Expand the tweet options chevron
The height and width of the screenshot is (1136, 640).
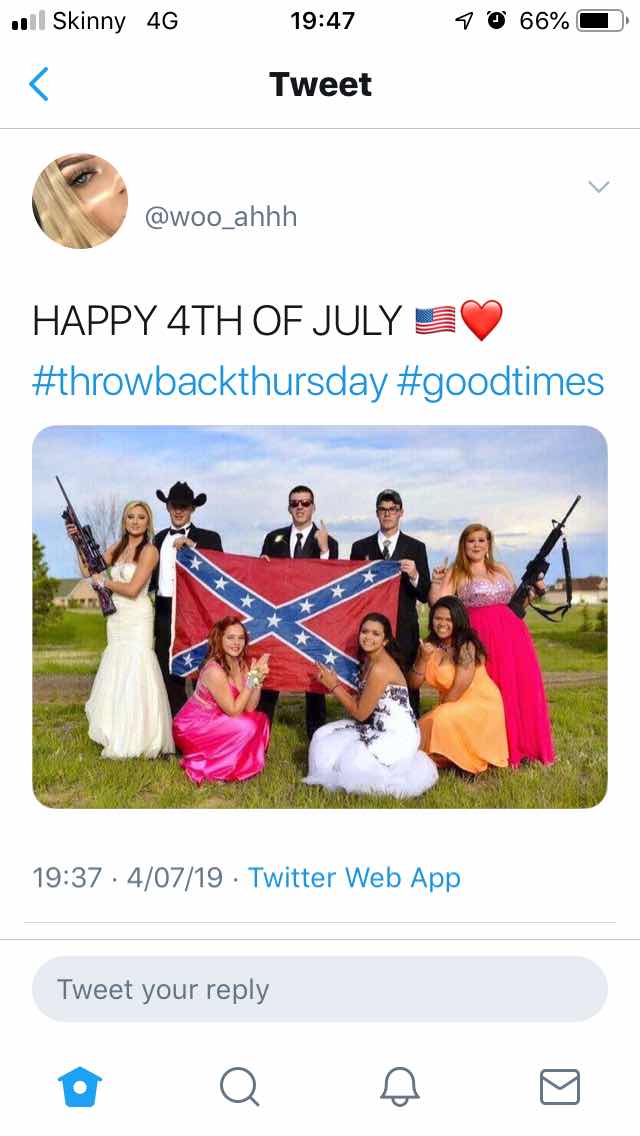click(599, 187)
